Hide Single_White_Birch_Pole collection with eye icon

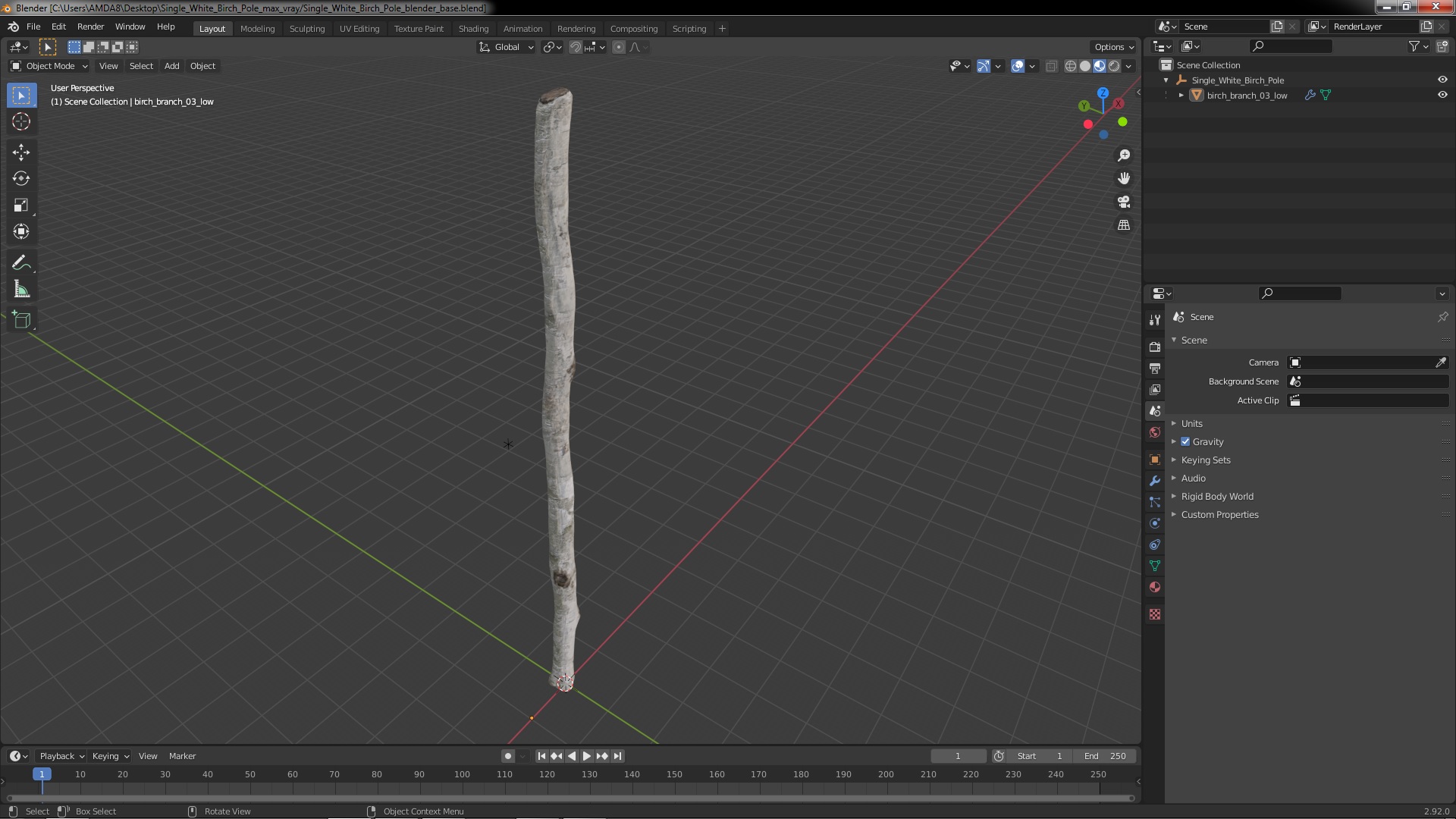(1442, 80)
